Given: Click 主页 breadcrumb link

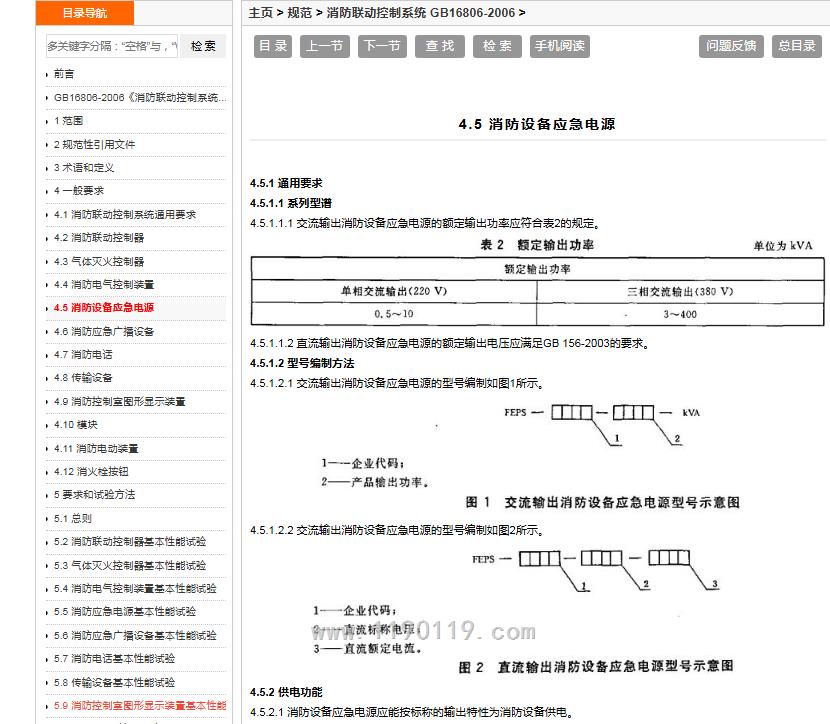Looking at the screenshot, I should click(x=260, y=13).
